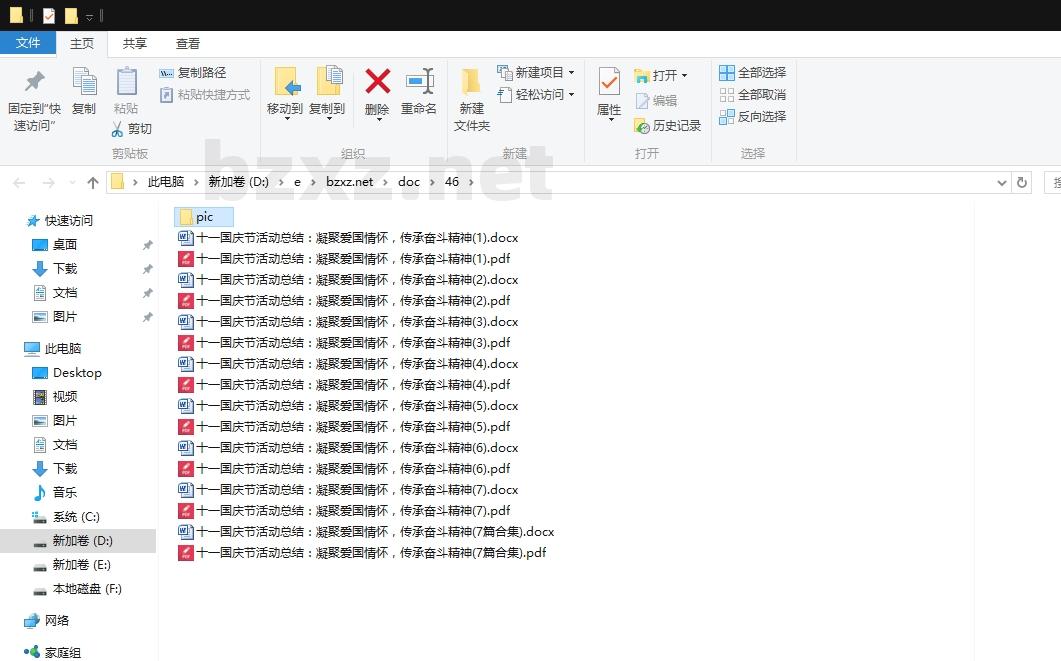
Task: Expand the address bar history dropdown
Action: click(1002, 183)
